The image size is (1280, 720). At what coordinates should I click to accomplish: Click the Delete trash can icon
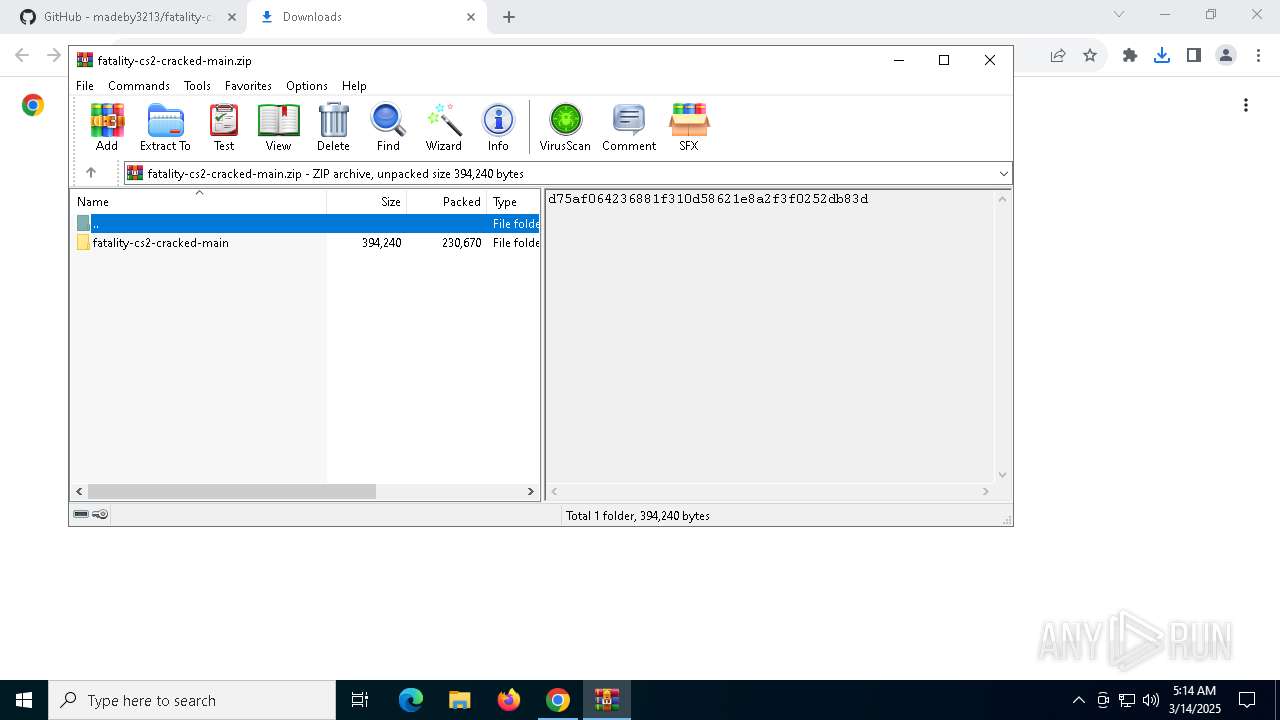pyautogui.click(x=333, y=127)
